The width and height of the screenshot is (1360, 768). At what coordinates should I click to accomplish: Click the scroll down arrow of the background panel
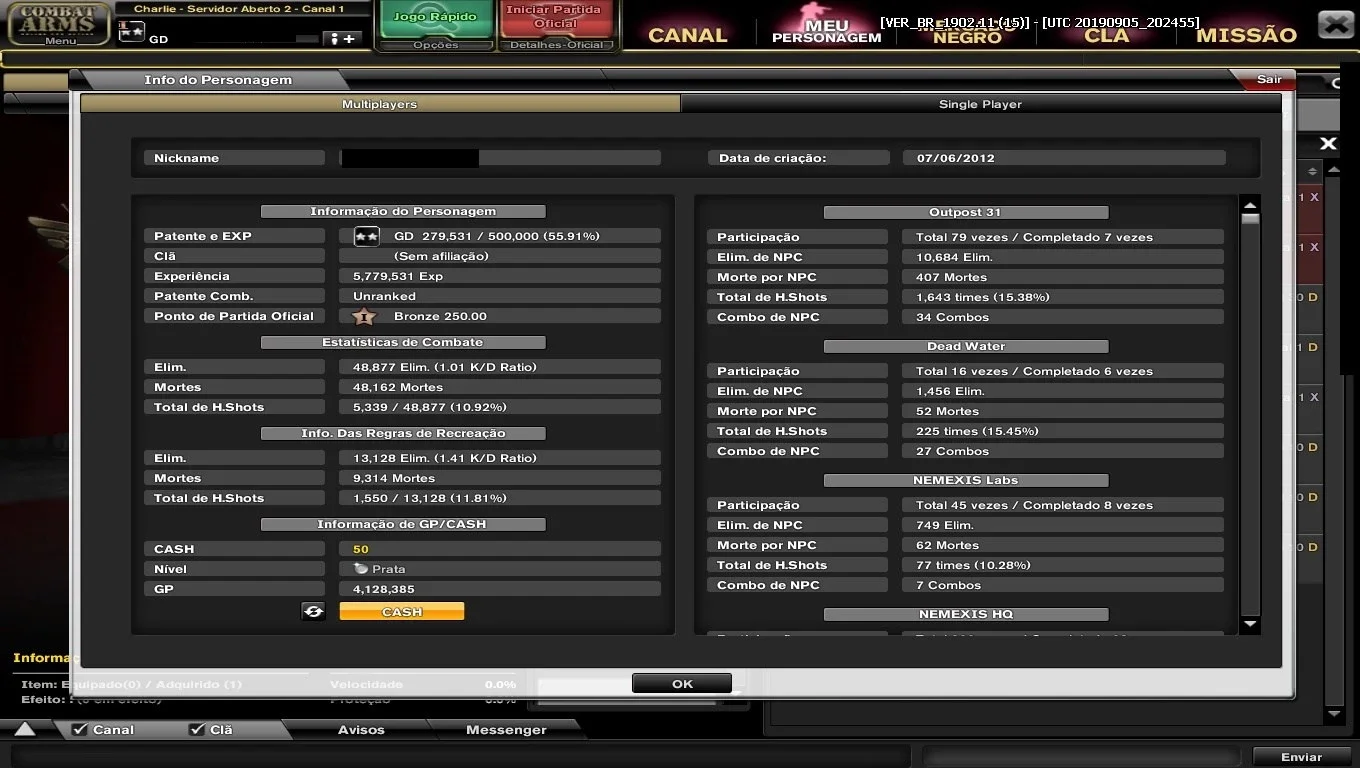point(1333,713)
